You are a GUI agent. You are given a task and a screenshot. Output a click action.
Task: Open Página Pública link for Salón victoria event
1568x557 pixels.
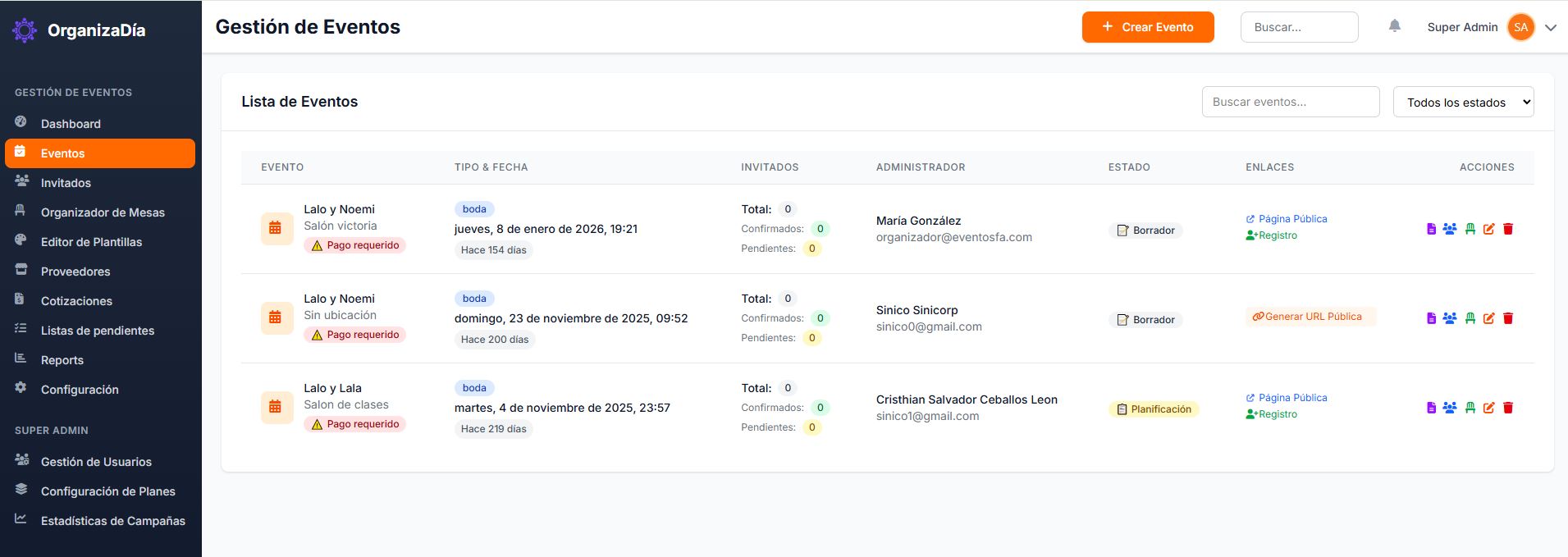coord(1287,219)
